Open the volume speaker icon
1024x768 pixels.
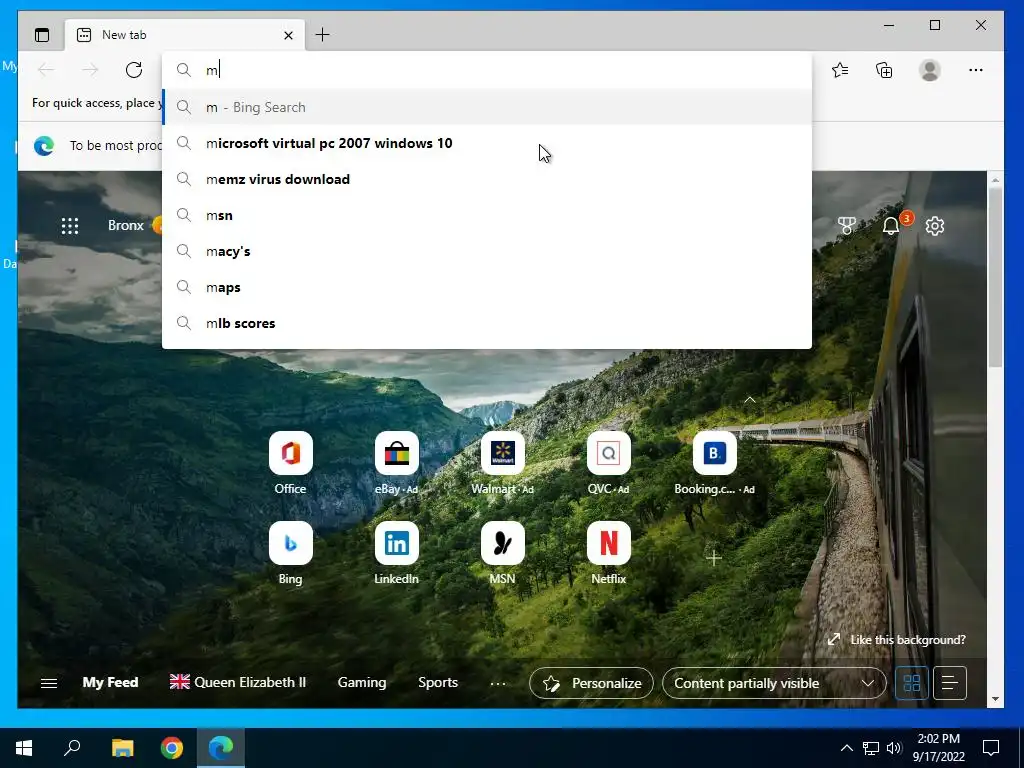[894, 748]
